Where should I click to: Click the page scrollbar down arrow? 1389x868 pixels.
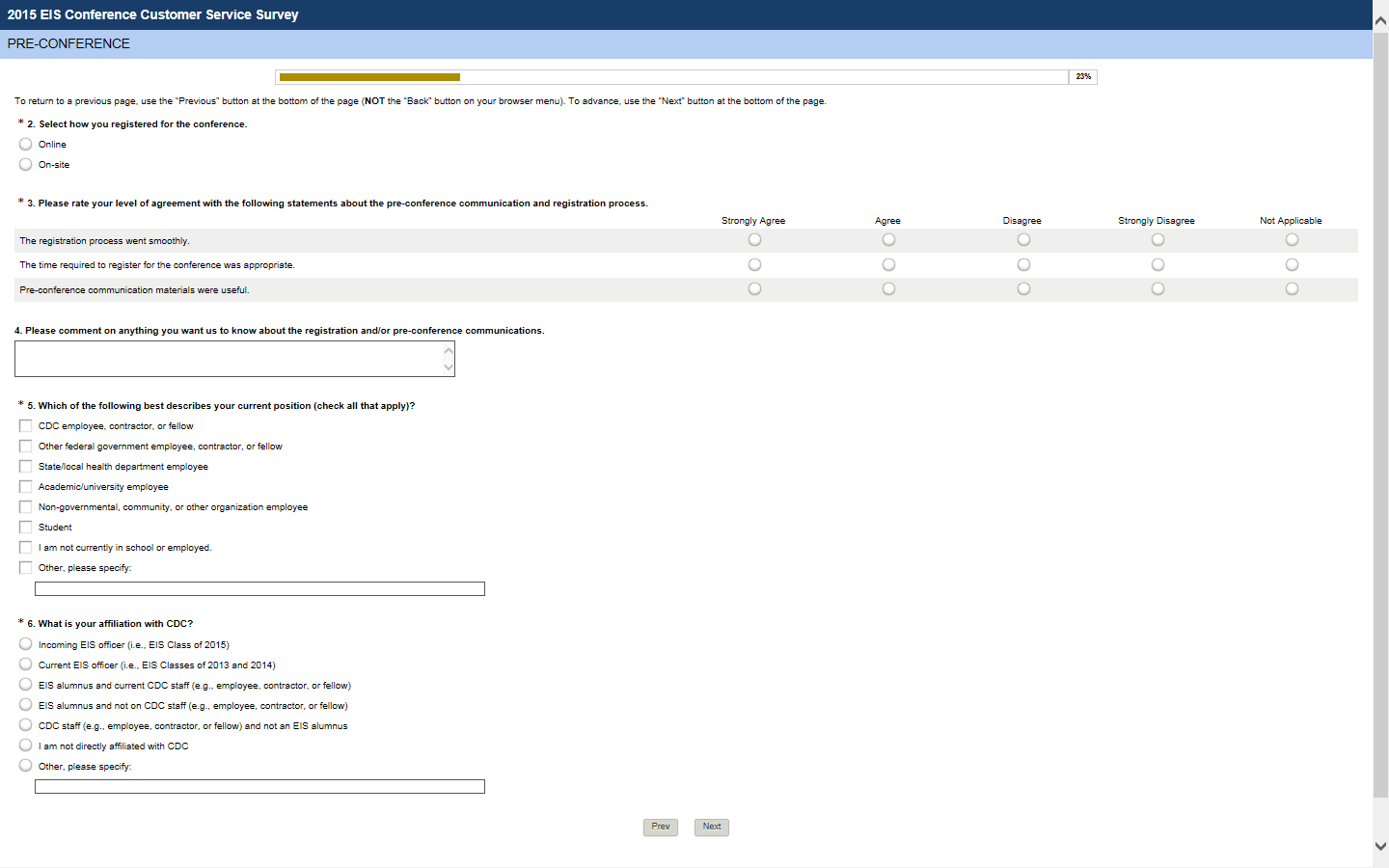pyautogui.click(x=1380, y=846)
